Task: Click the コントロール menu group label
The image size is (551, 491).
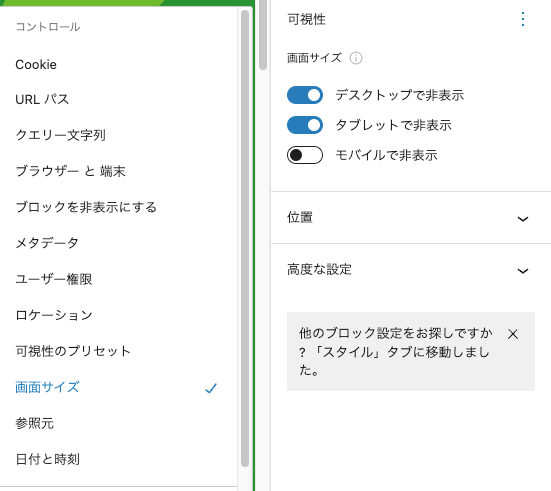Action: [x=48, y=27]
